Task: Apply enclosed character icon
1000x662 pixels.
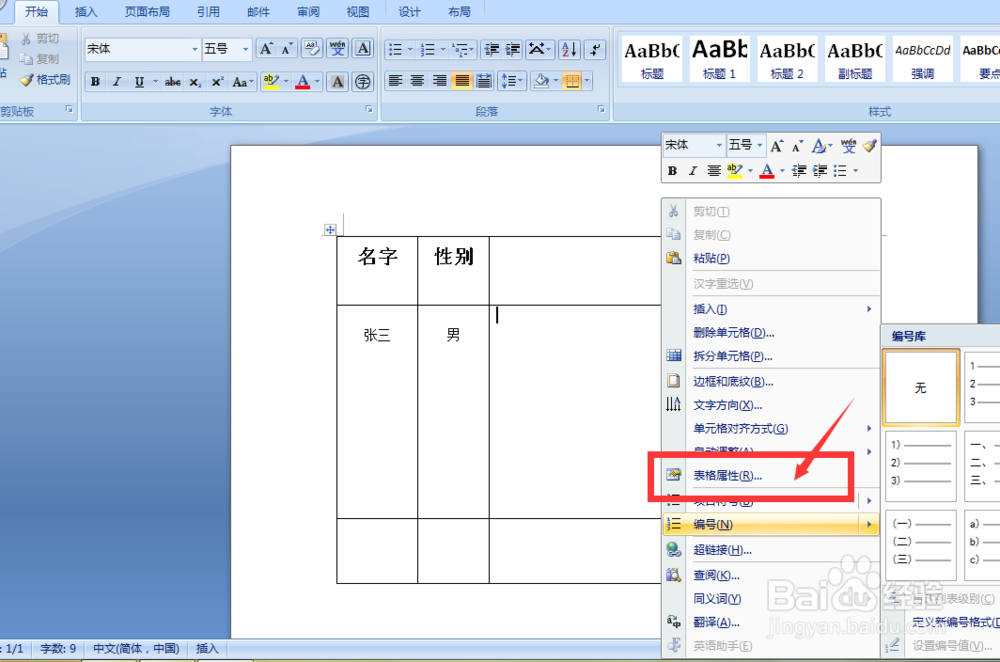Action: pyautogui.click(x=363, y=82)
